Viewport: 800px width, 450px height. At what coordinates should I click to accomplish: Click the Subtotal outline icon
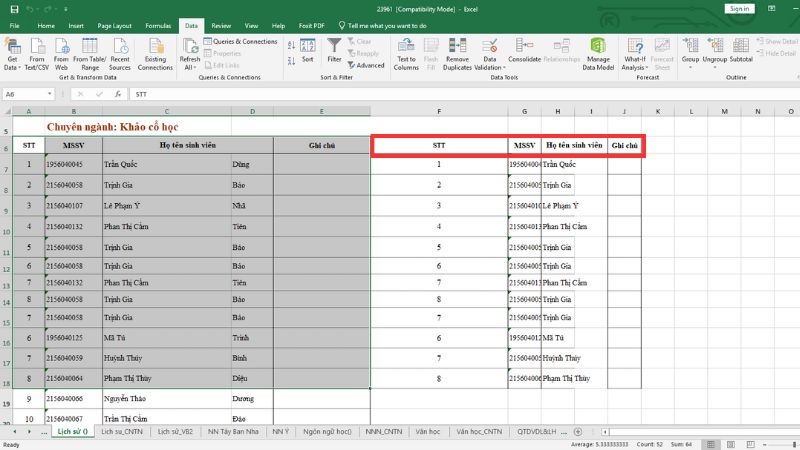click(x=741, y=48)
